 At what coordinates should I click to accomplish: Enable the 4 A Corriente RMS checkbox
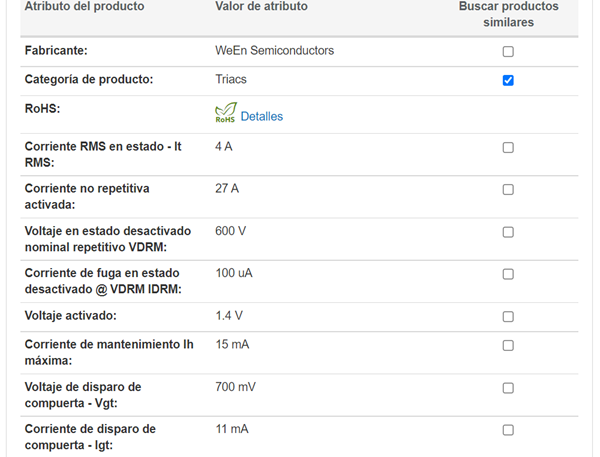click(x=508, y=148)
